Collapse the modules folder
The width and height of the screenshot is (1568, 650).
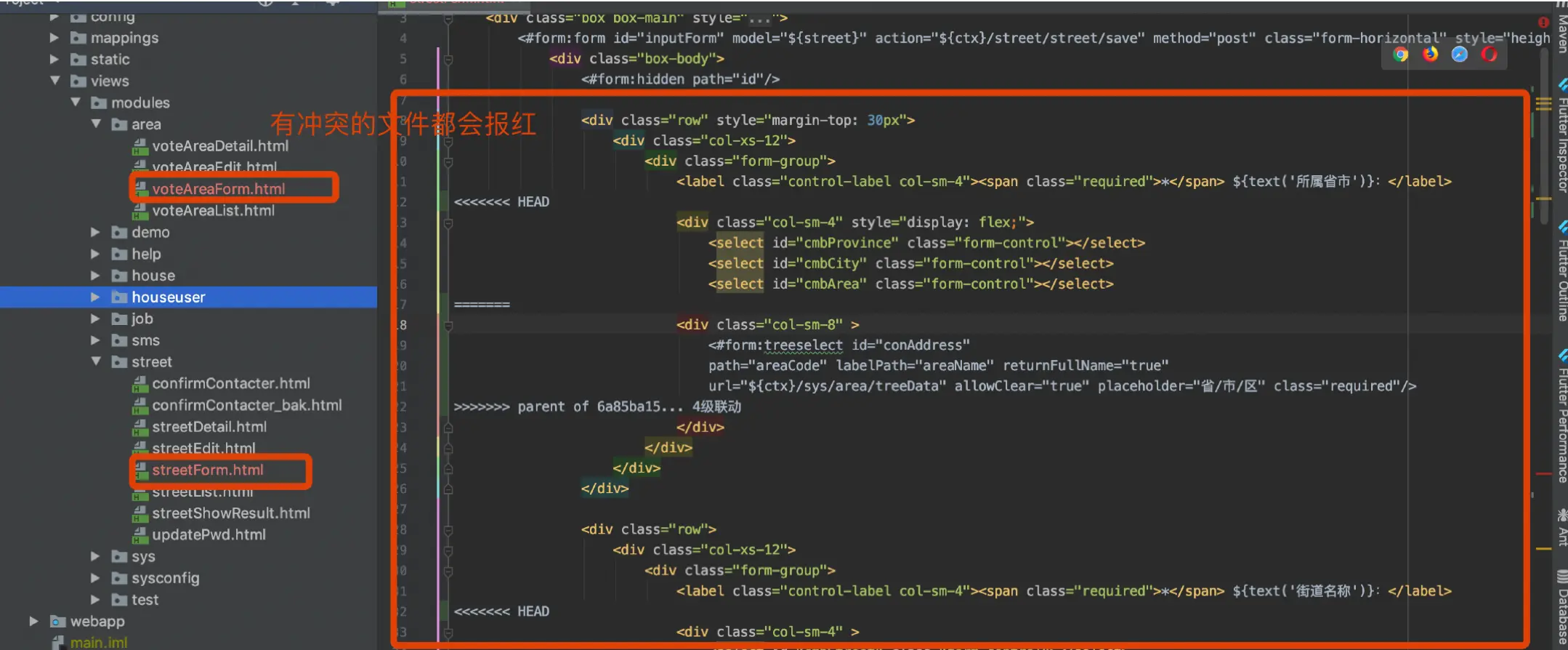pos(75,103)
